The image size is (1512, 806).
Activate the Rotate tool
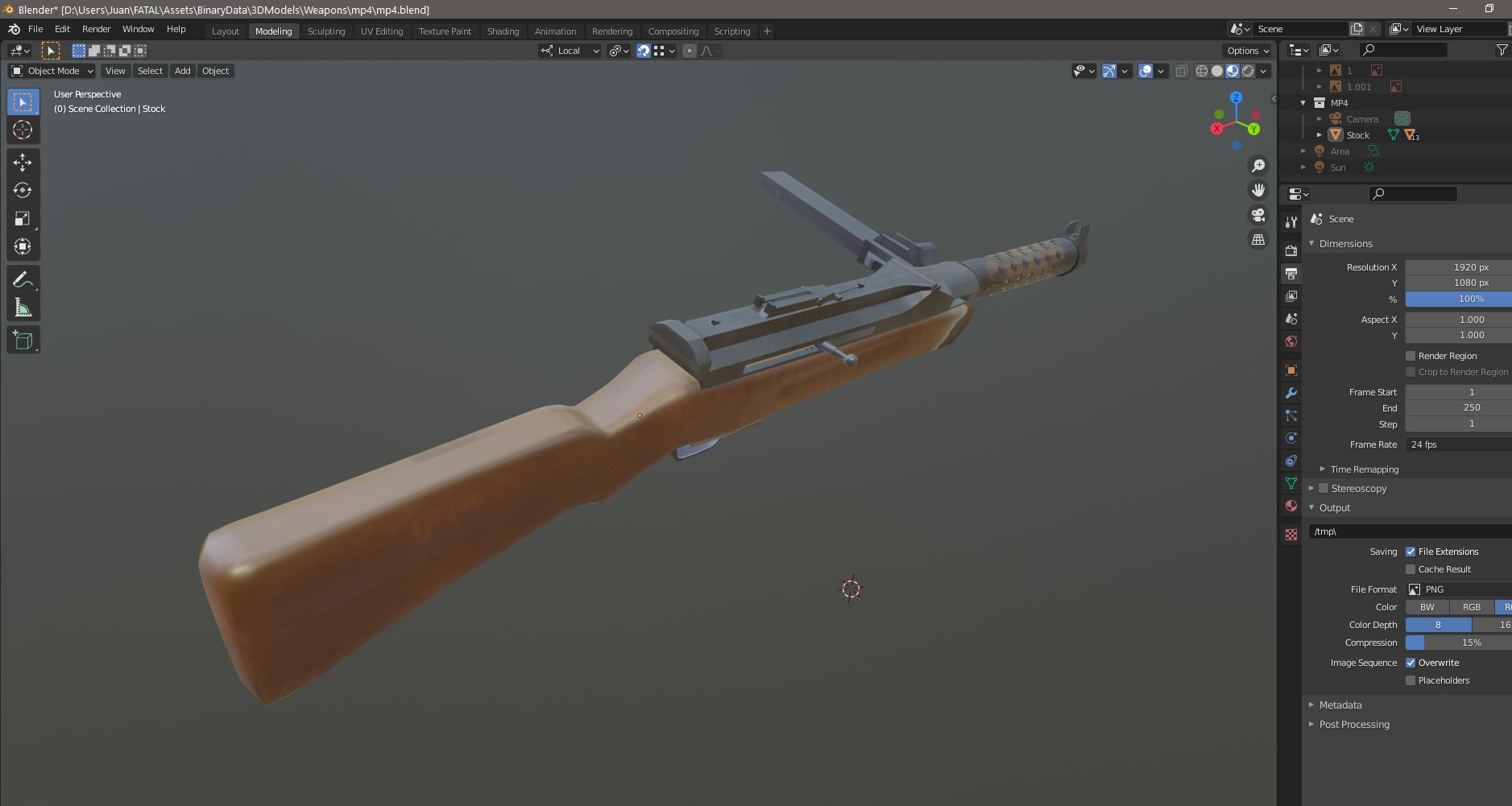click(23, 191)
